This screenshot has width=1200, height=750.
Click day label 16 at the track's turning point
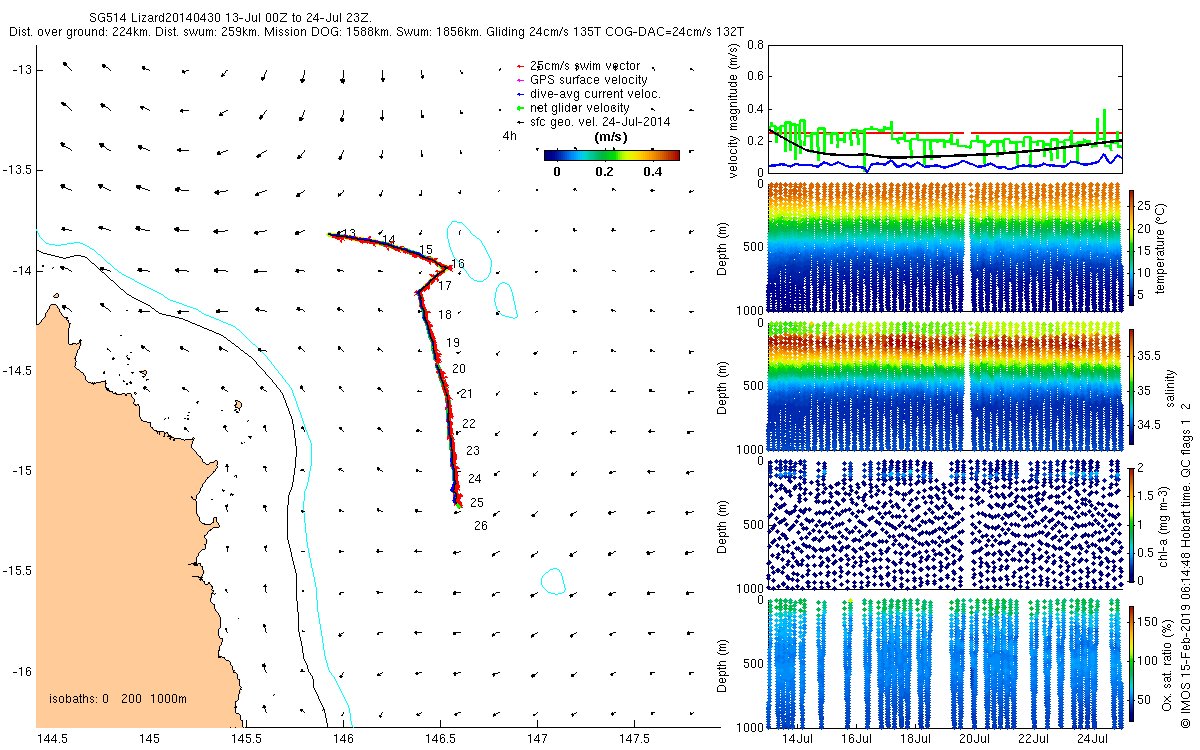pyautogui.click(x=458, y=265)
